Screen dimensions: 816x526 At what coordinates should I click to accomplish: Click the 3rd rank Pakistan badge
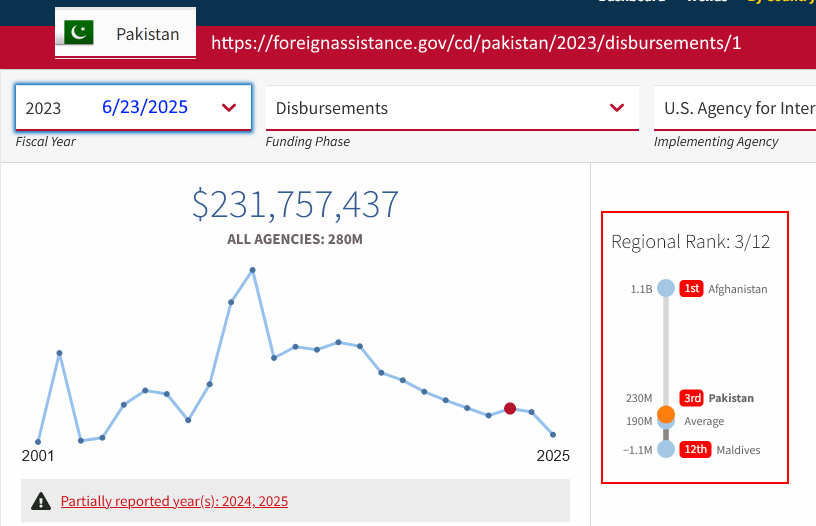pyautogui.click(x=692, y=398)
